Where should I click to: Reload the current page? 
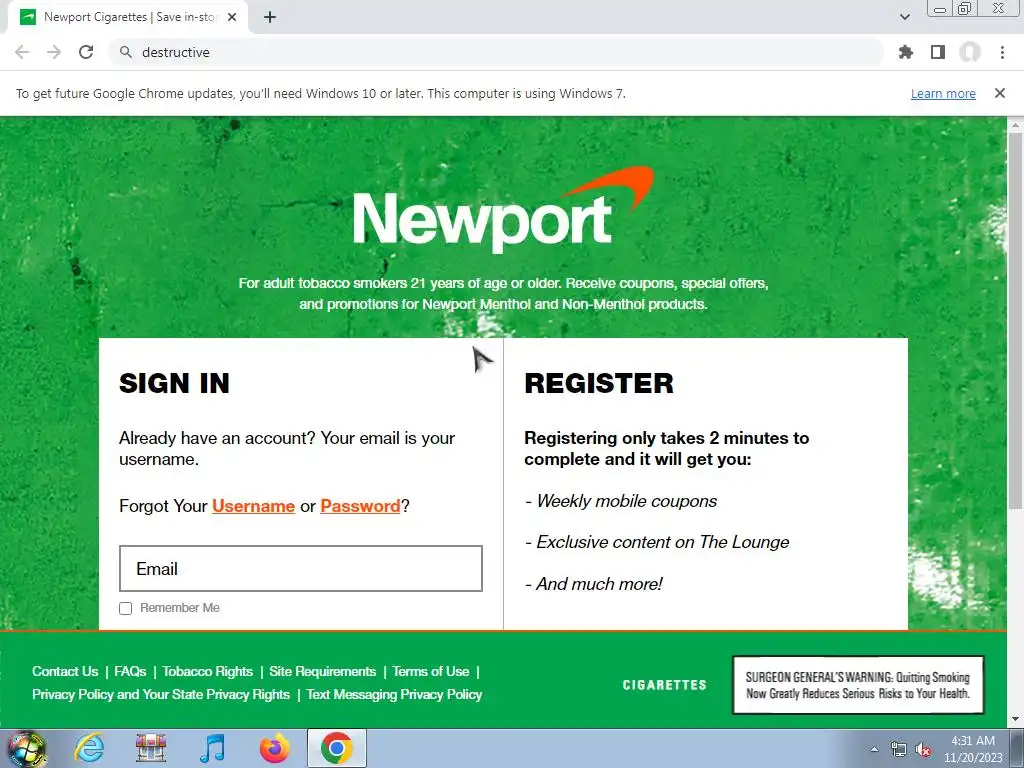click(x=86, y=52)
